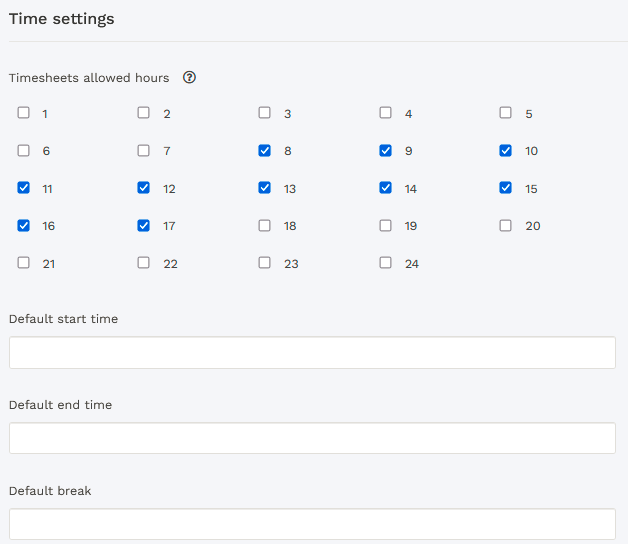This screenshot has height=544, width=628.
Task: Uncheck the hour 15 checkbox
Action: coord(506,188)
